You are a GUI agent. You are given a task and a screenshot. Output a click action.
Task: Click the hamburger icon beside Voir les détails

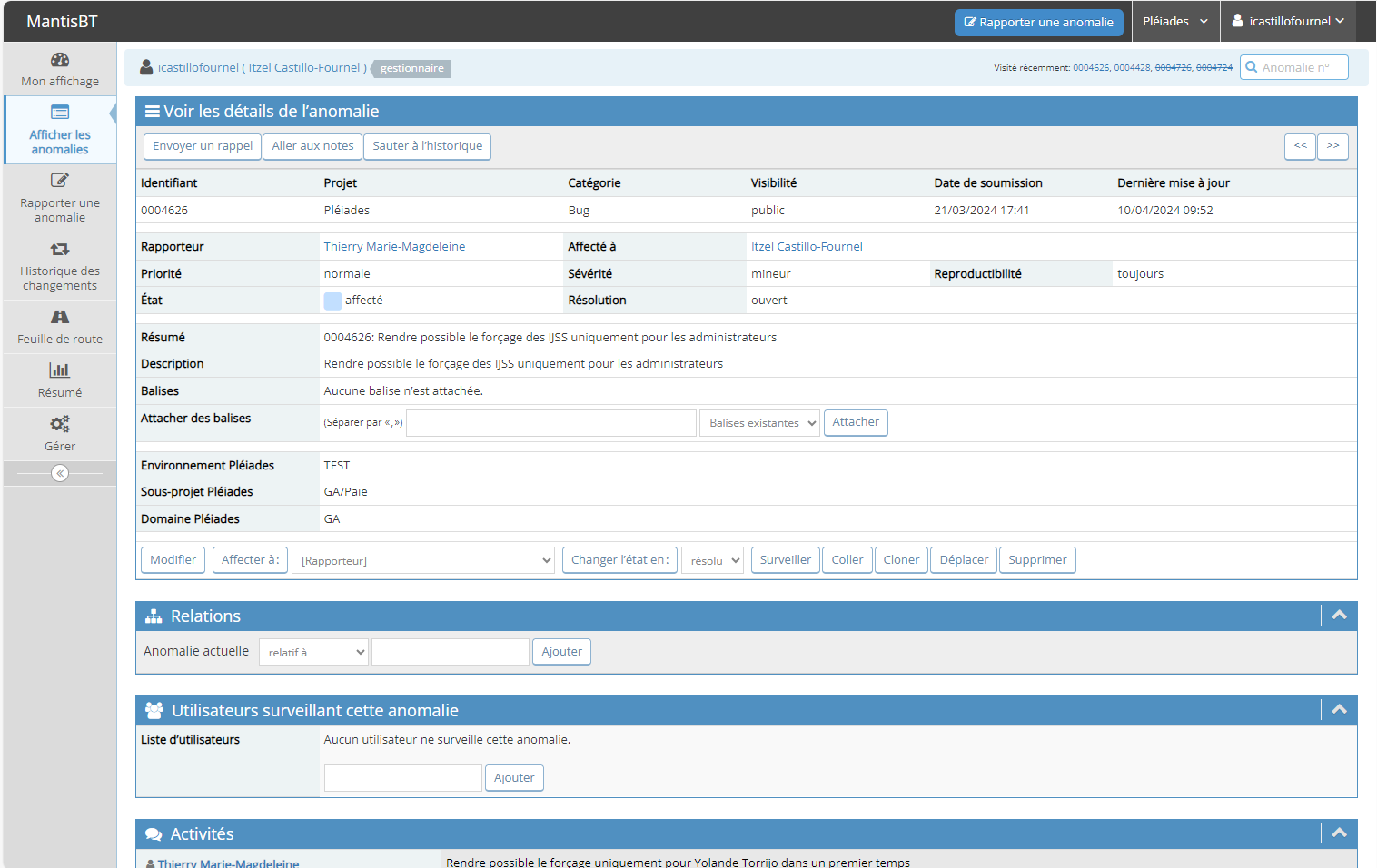click(153, 112)
